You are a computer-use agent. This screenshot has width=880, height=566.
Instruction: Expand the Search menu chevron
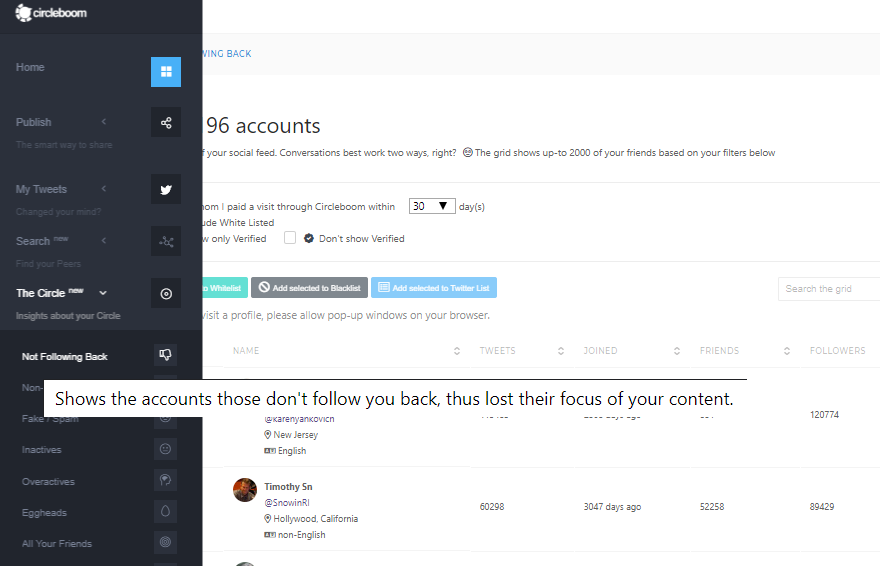pyautogui.click(x=104, y=241)
